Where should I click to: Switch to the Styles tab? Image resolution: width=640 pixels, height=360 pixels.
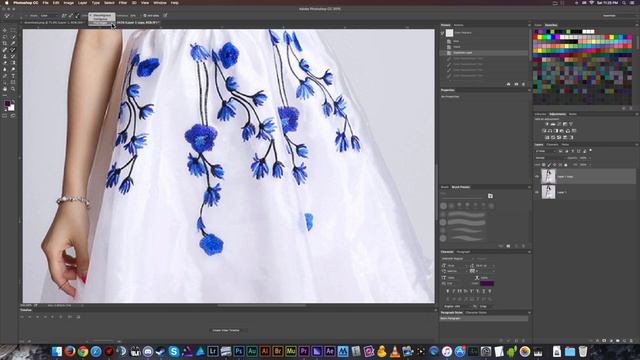[x=573, y=114]
